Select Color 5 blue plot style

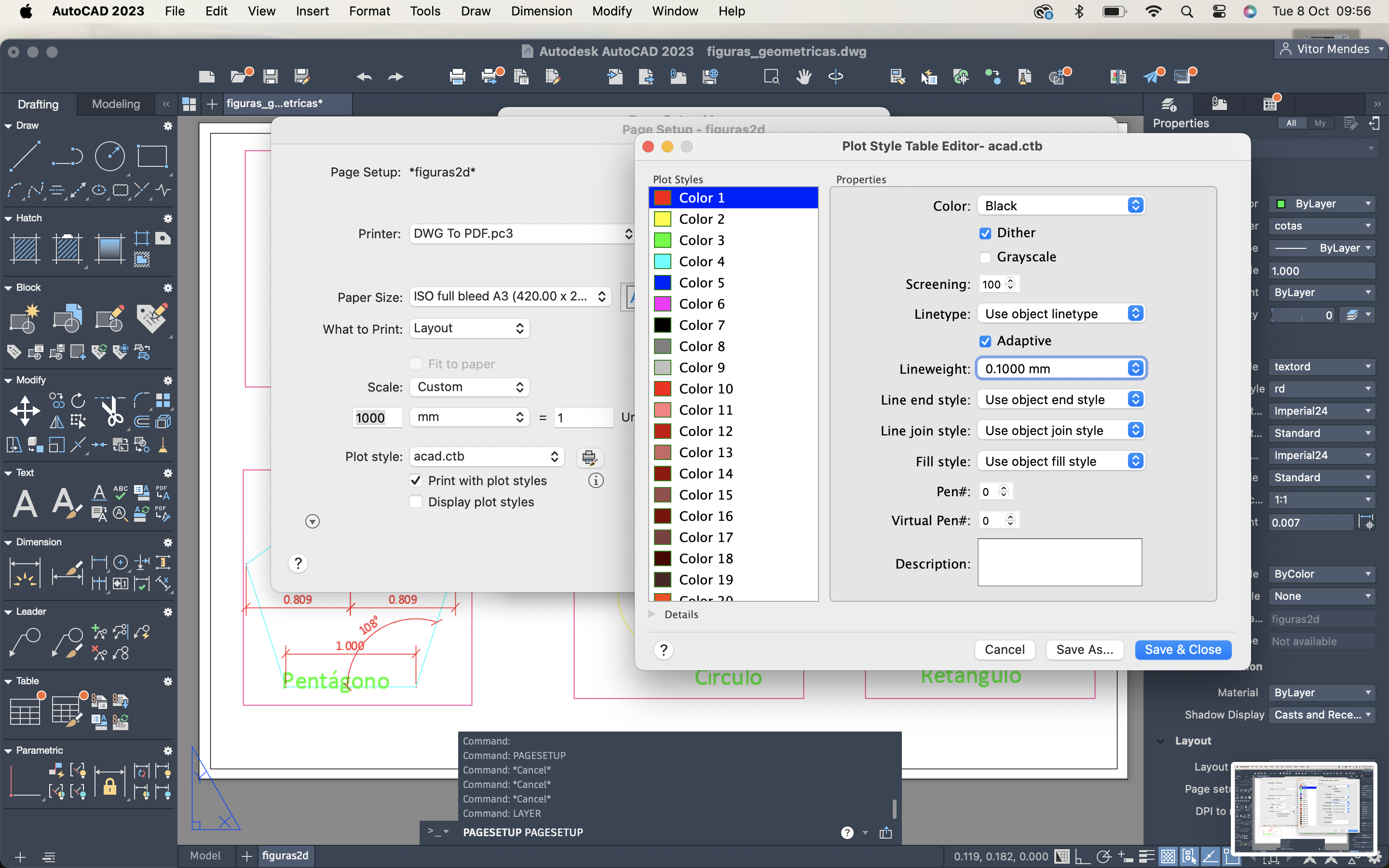(x=701, y=283)
